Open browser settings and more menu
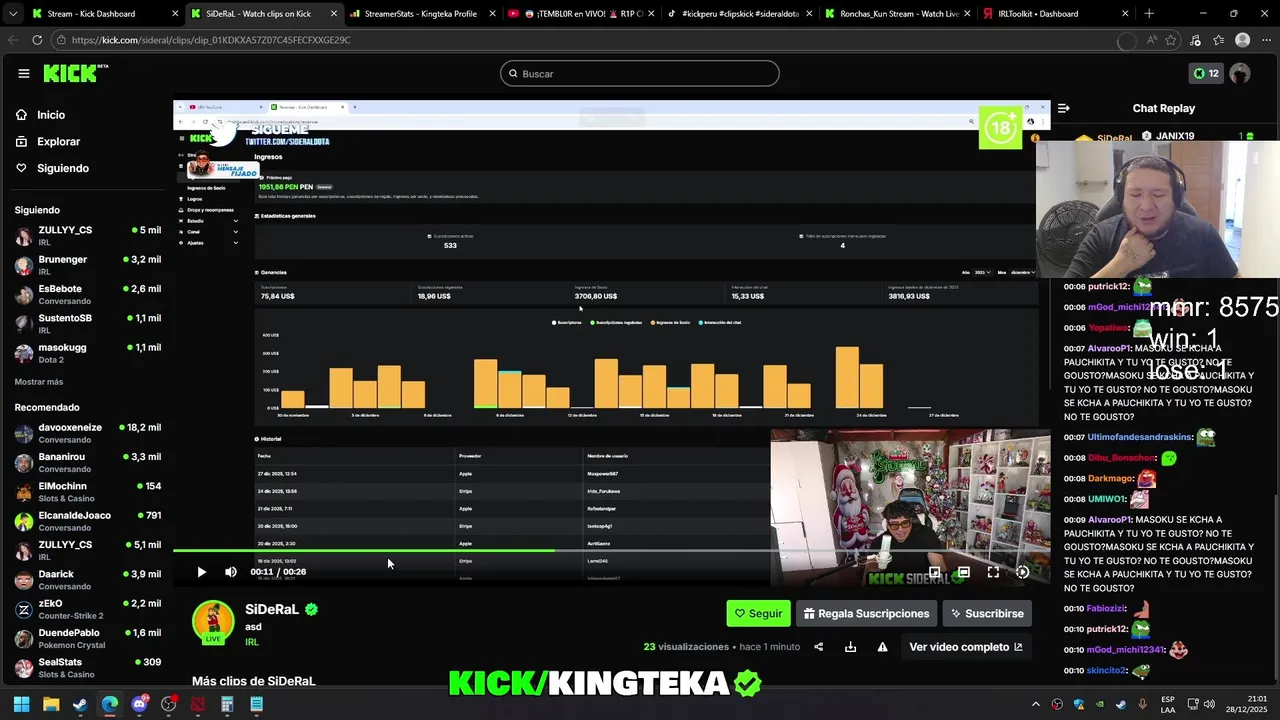The height and width of the screenshot is (720, 1280). 1266,40
